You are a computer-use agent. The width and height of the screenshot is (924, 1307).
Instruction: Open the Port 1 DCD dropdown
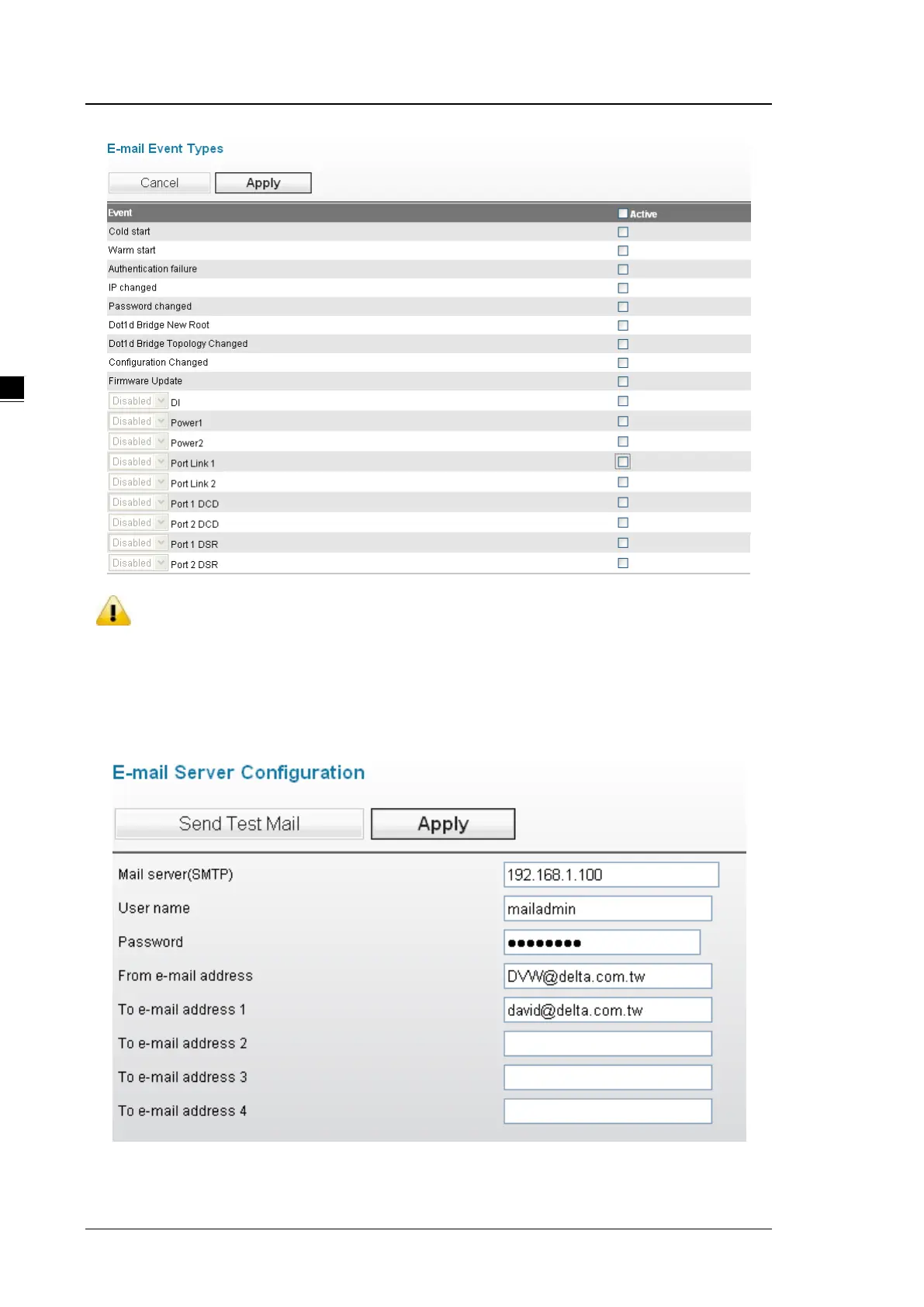tap(138, 502)
